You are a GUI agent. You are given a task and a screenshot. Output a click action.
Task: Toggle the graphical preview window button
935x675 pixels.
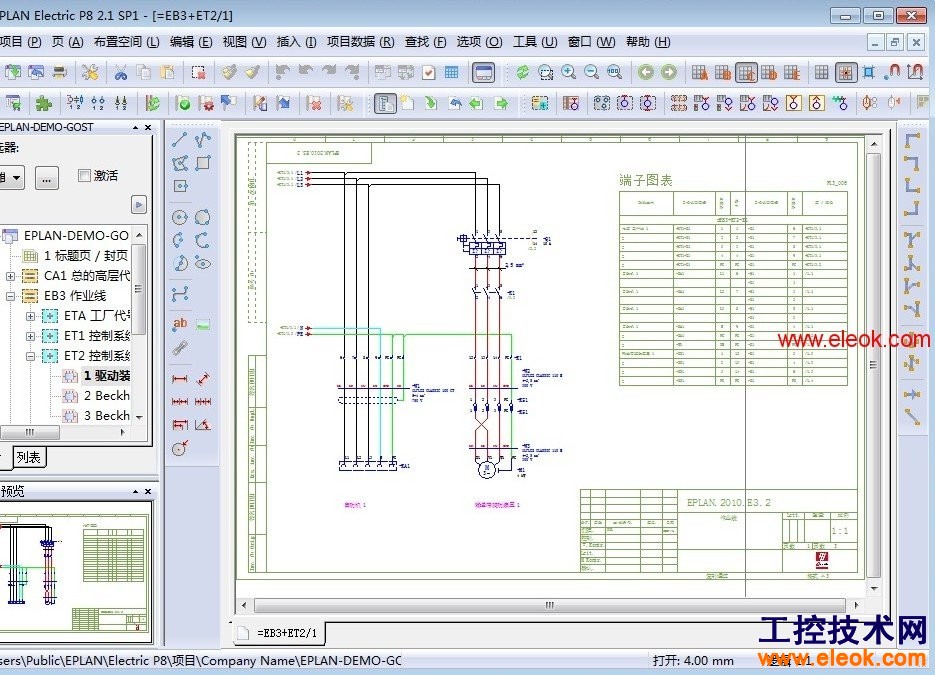pos(483,73)
